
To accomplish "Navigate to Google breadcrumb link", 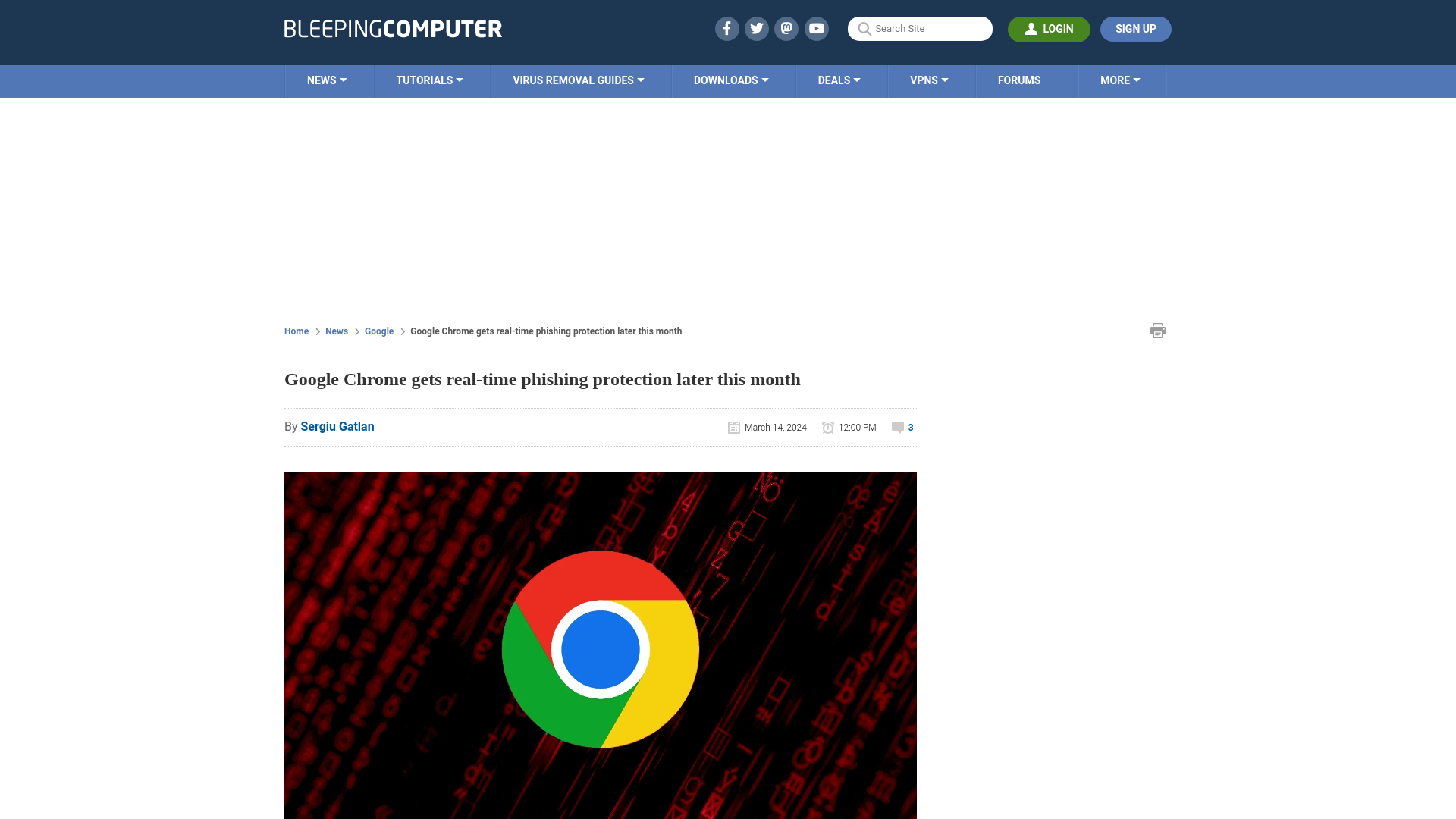I will 379,331.
